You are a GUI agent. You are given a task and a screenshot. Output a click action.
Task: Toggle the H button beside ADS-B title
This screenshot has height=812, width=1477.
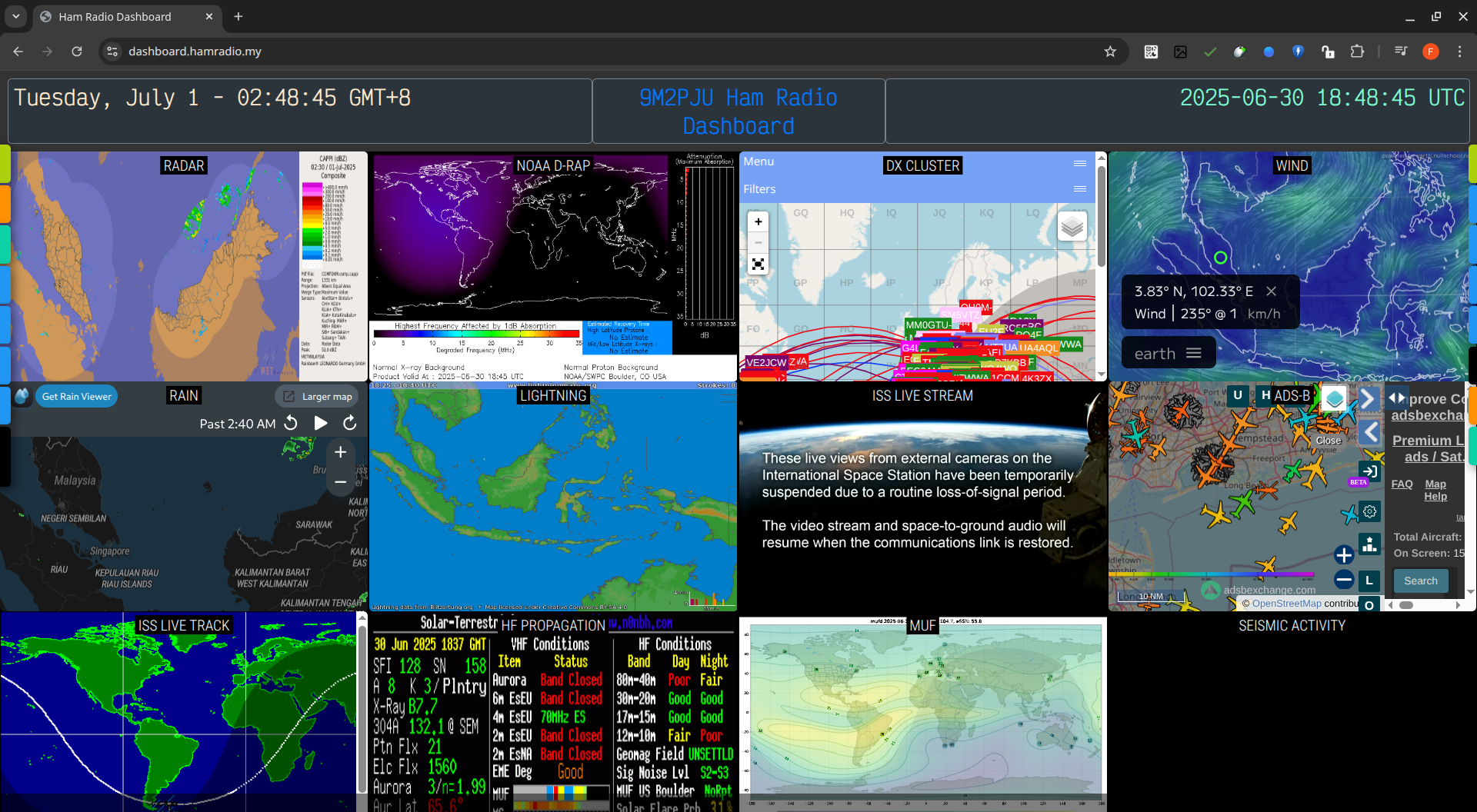click(1266, 395)
